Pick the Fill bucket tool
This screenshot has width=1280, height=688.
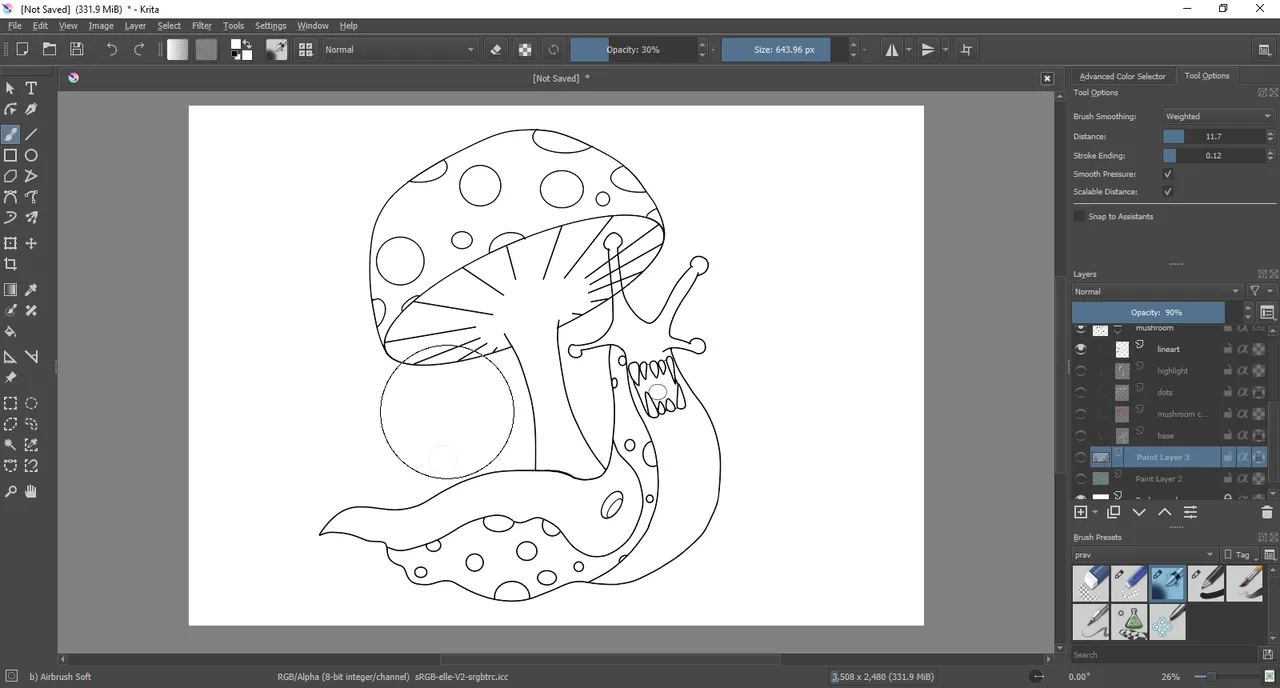[10, 332]
